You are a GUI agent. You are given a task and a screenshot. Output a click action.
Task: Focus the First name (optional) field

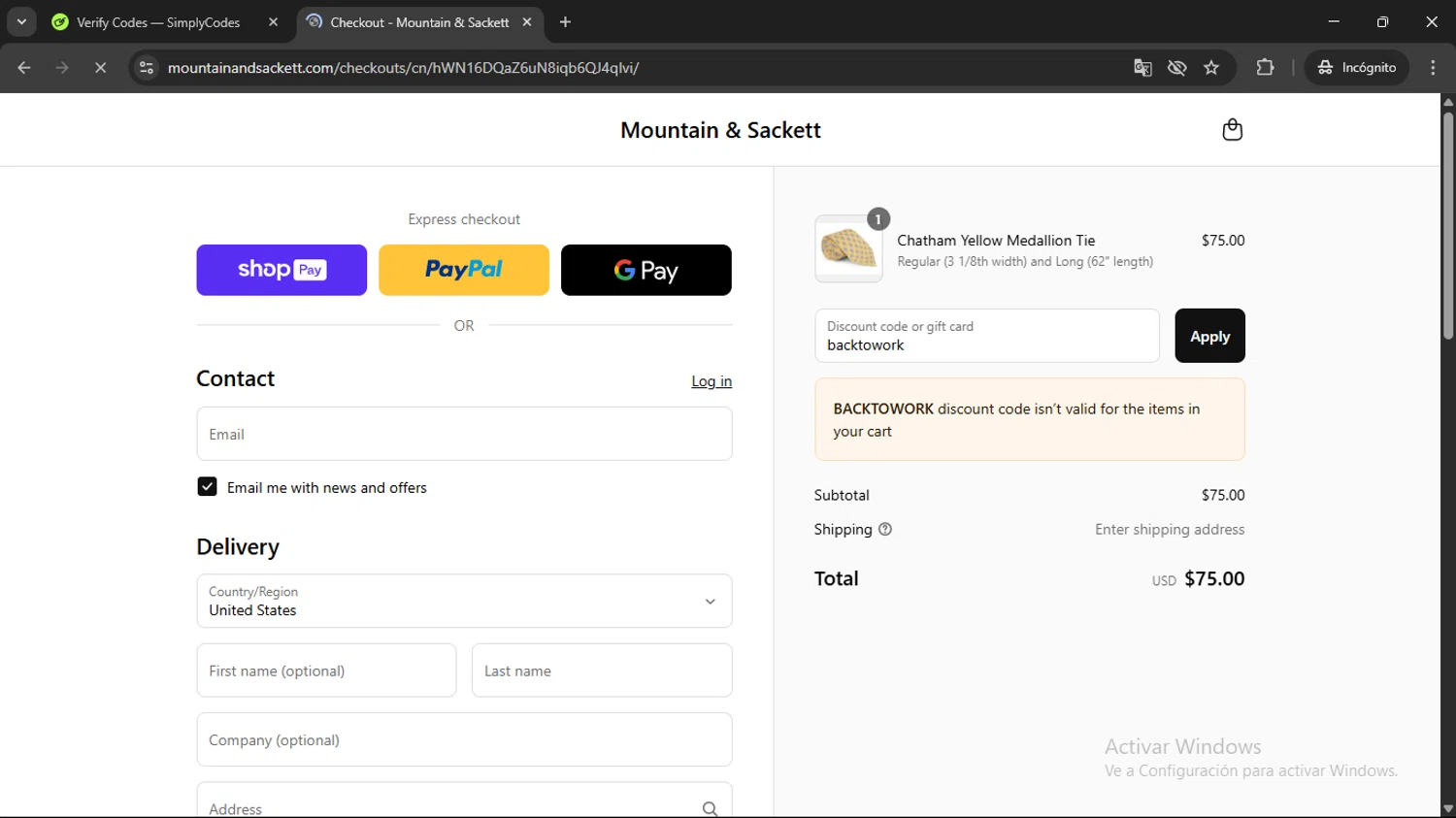[x=326, y=671]
